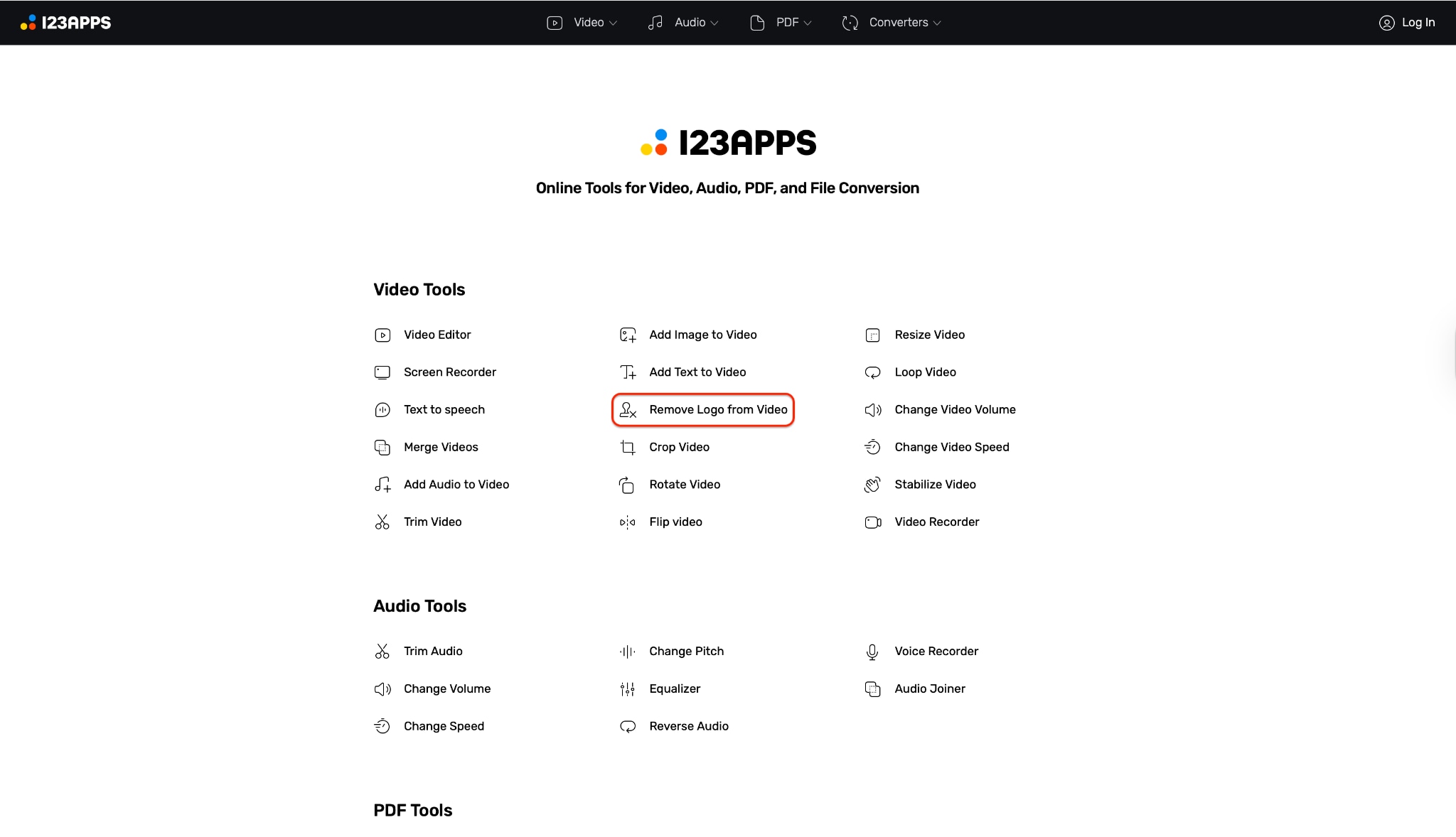Click the Stabilize Video hand icon
The image size is (1456, 837).
click(x=873, y=485)
